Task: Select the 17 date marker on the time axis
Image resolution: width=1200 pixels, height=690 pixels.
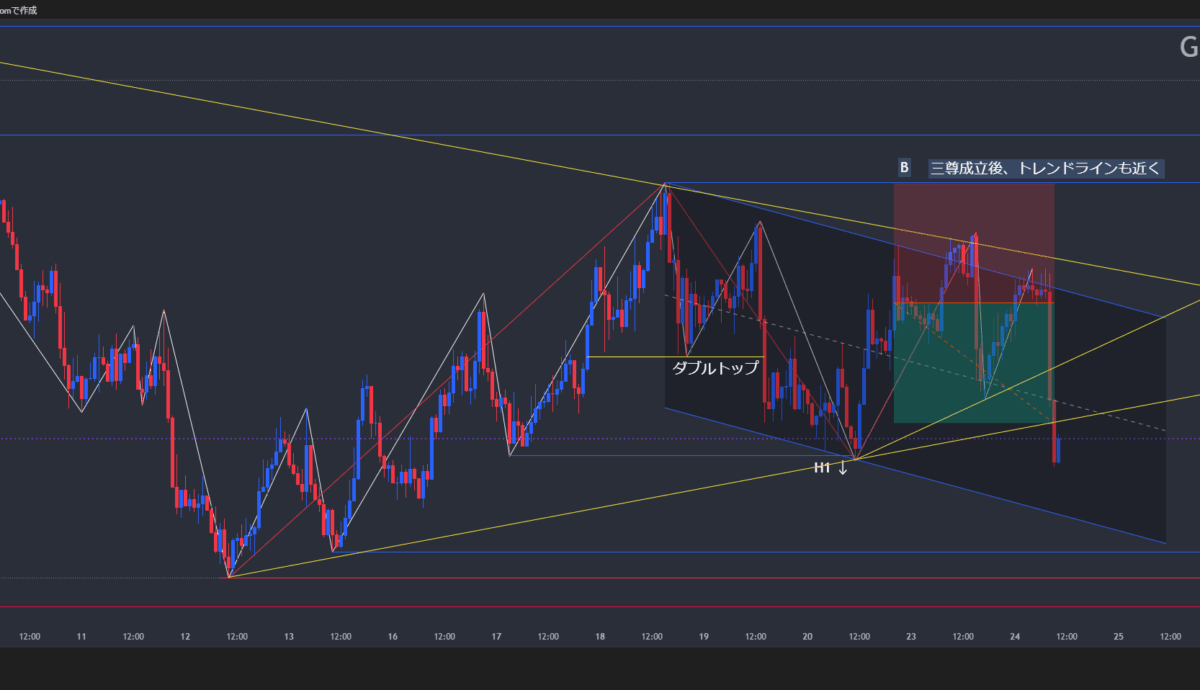Action: (x=496, y=636)
